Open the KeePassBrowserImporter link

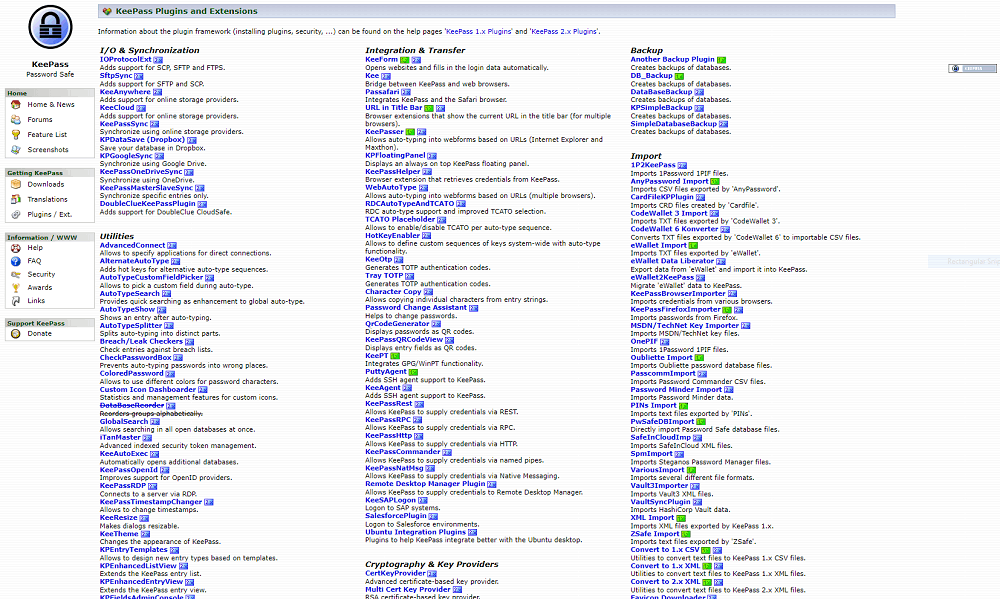click(x=678, y=293)
